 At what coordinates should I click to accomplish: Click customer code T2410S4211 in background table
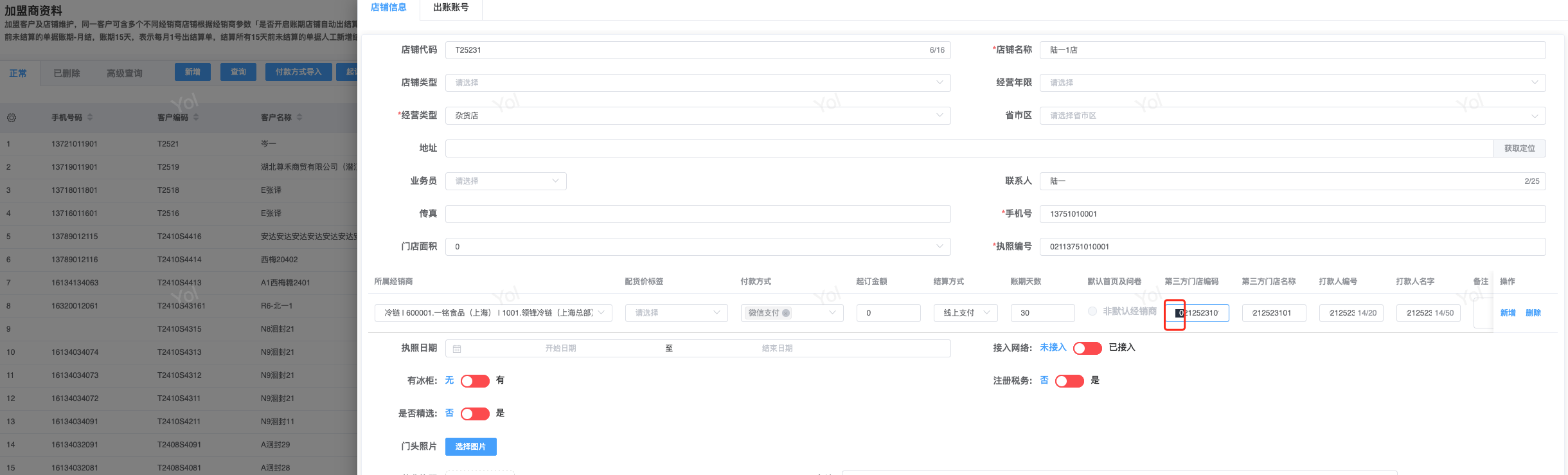[x=179, y=422]
